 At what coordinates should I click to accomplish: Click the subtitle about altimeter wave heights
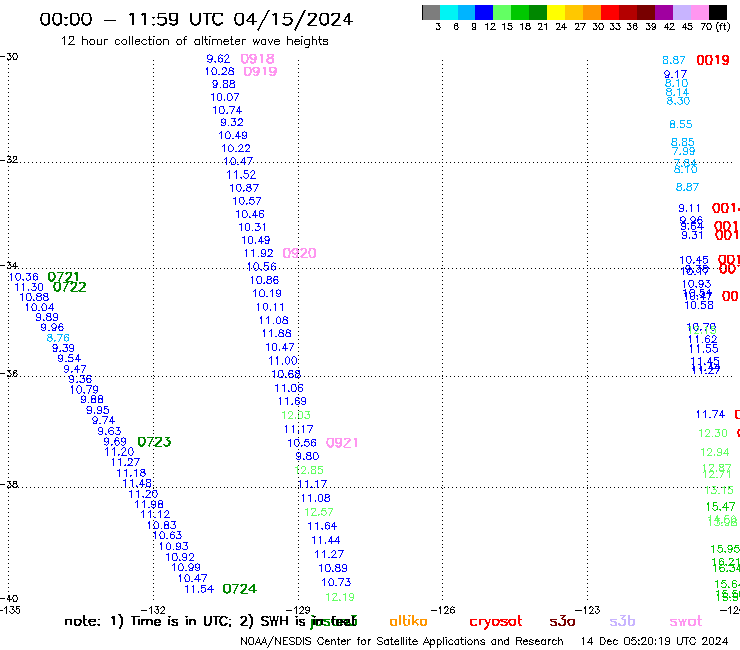point(194,41)
